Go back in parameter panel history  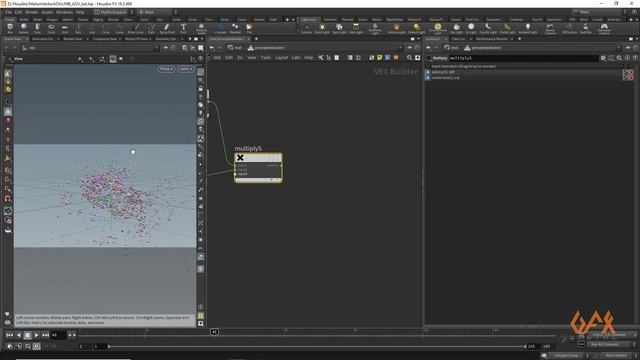pos(429,48)
